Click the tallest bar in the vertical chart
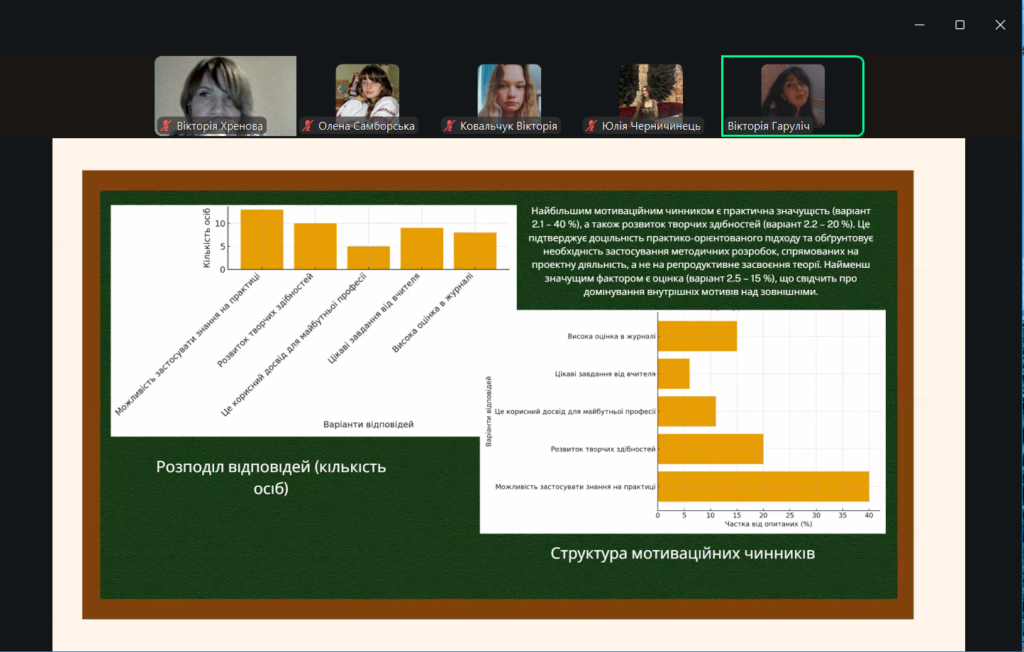Image resolution: width=1024 pixels, height=652 pixels. [262, 240]
